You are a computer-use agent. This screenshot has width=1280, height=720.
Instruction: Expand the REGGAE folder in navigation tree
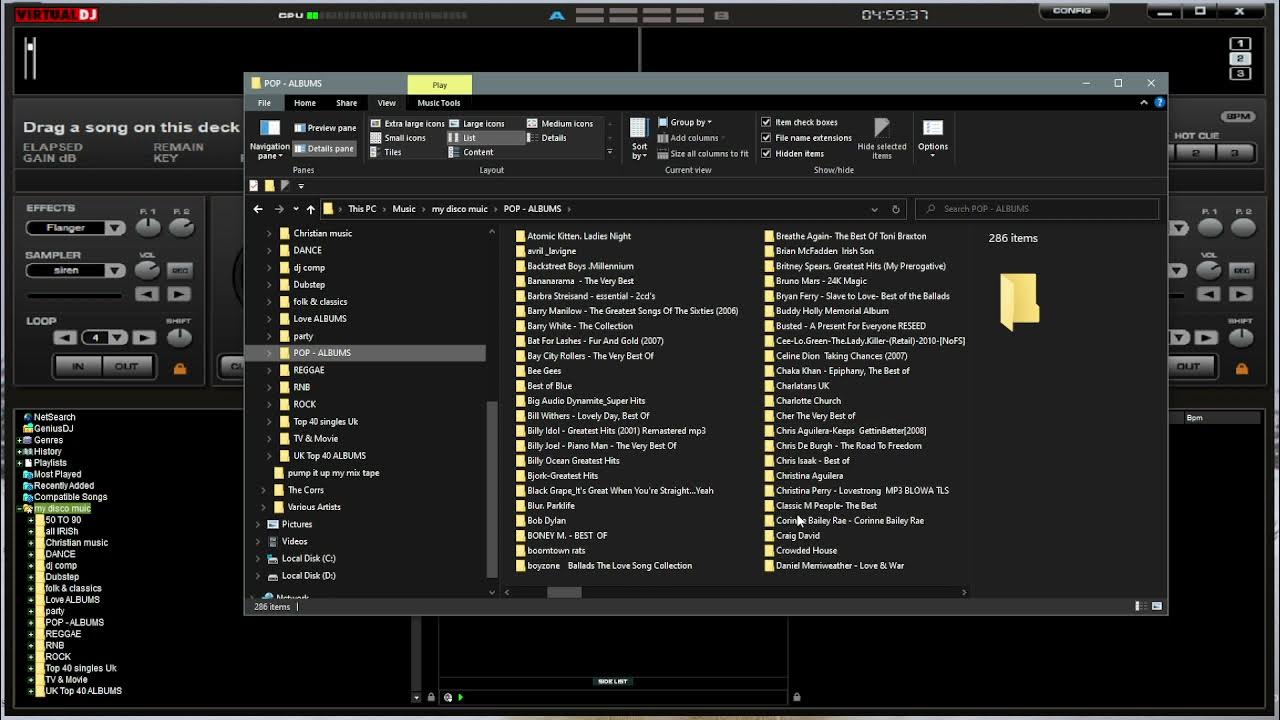pyautogui.click(x=268, y=370)
